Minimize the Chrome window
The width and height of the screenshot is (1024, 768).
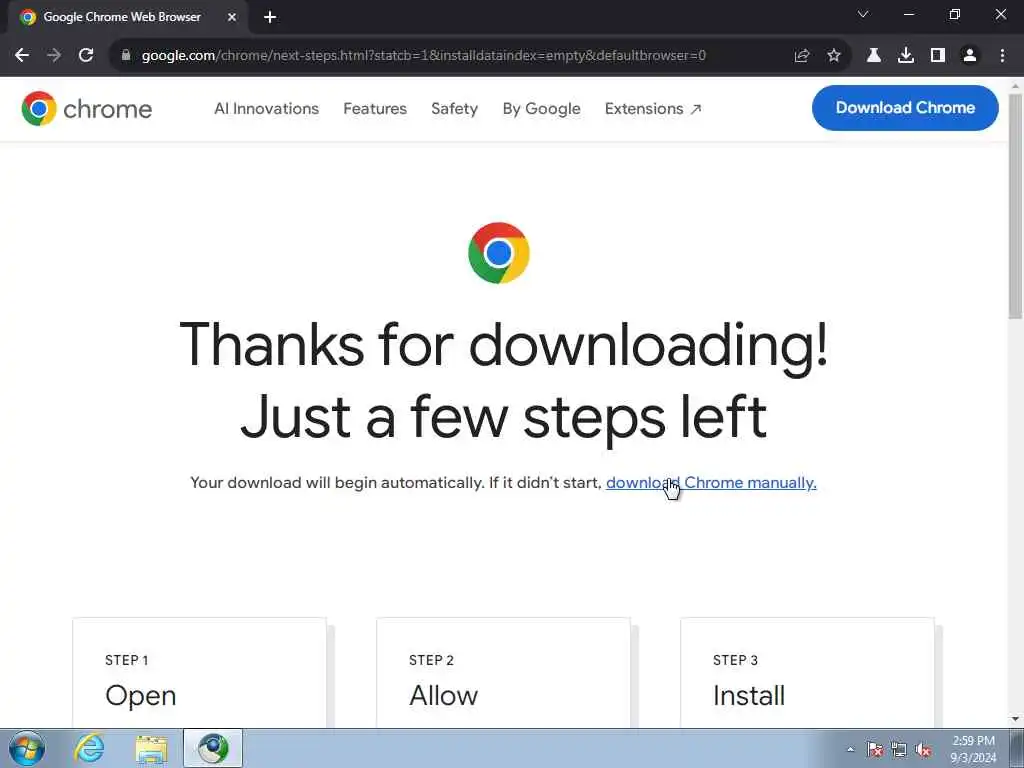(908, 14)
